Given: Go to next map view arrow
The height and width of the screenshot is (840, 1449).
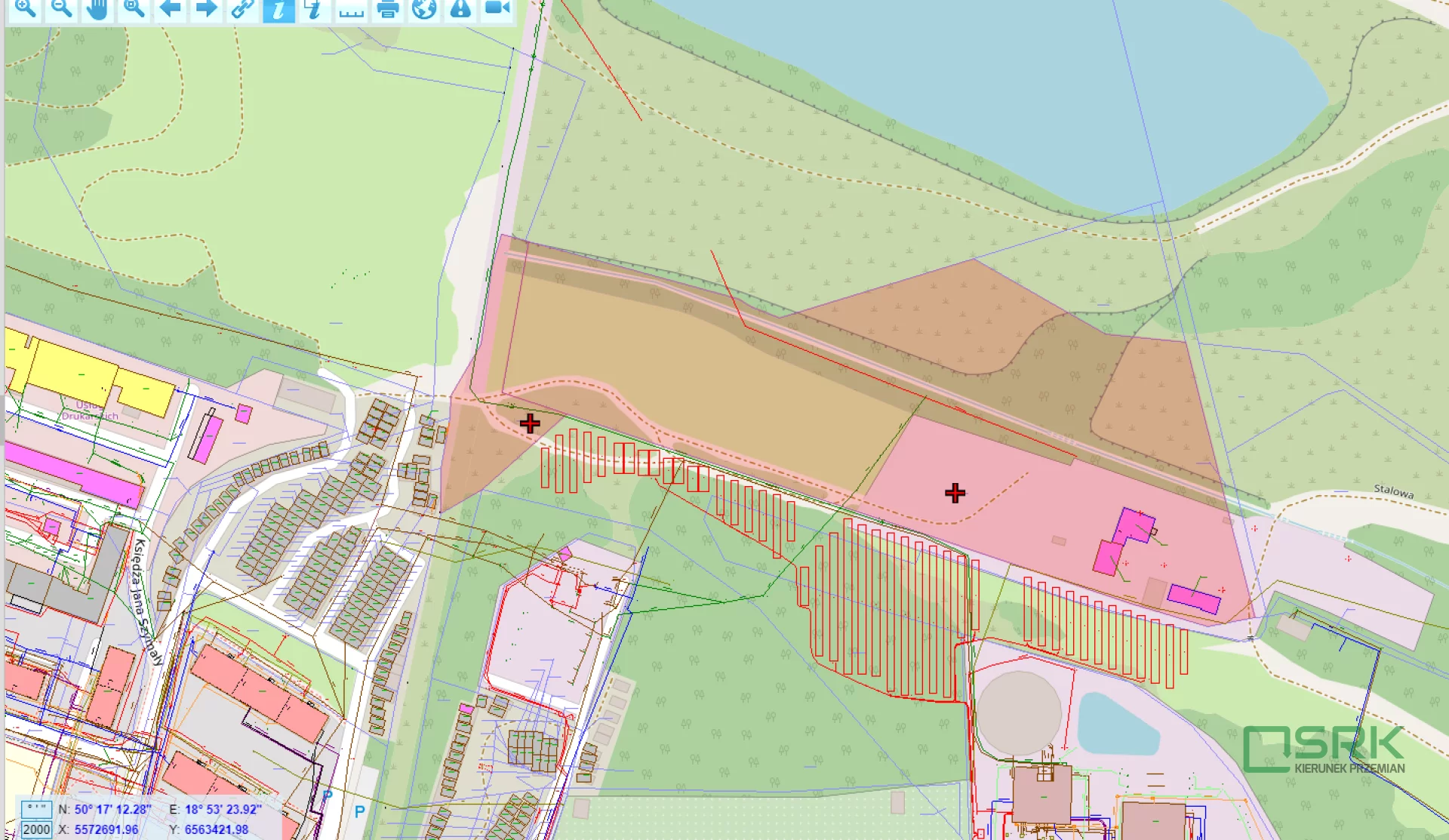Looking at the screenshot, I should coord(206,9).
